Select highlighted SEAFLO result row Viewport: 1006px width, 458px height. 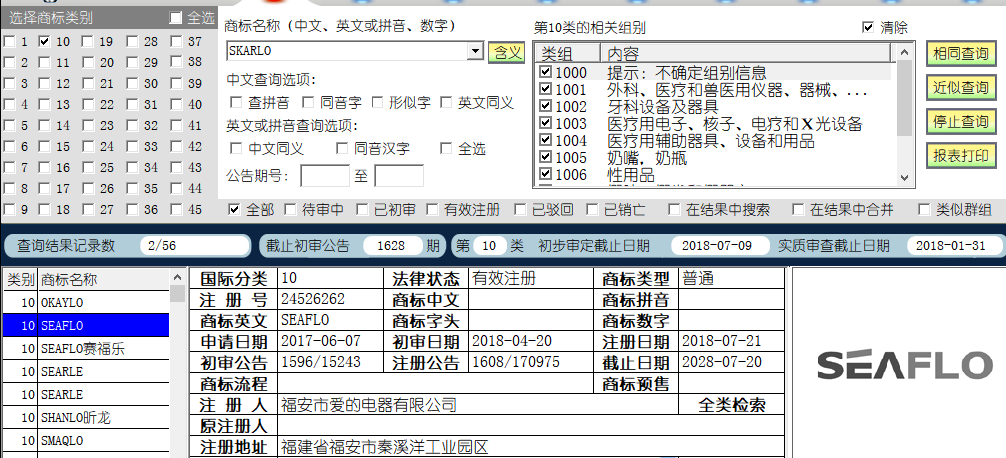pos(86,325)
